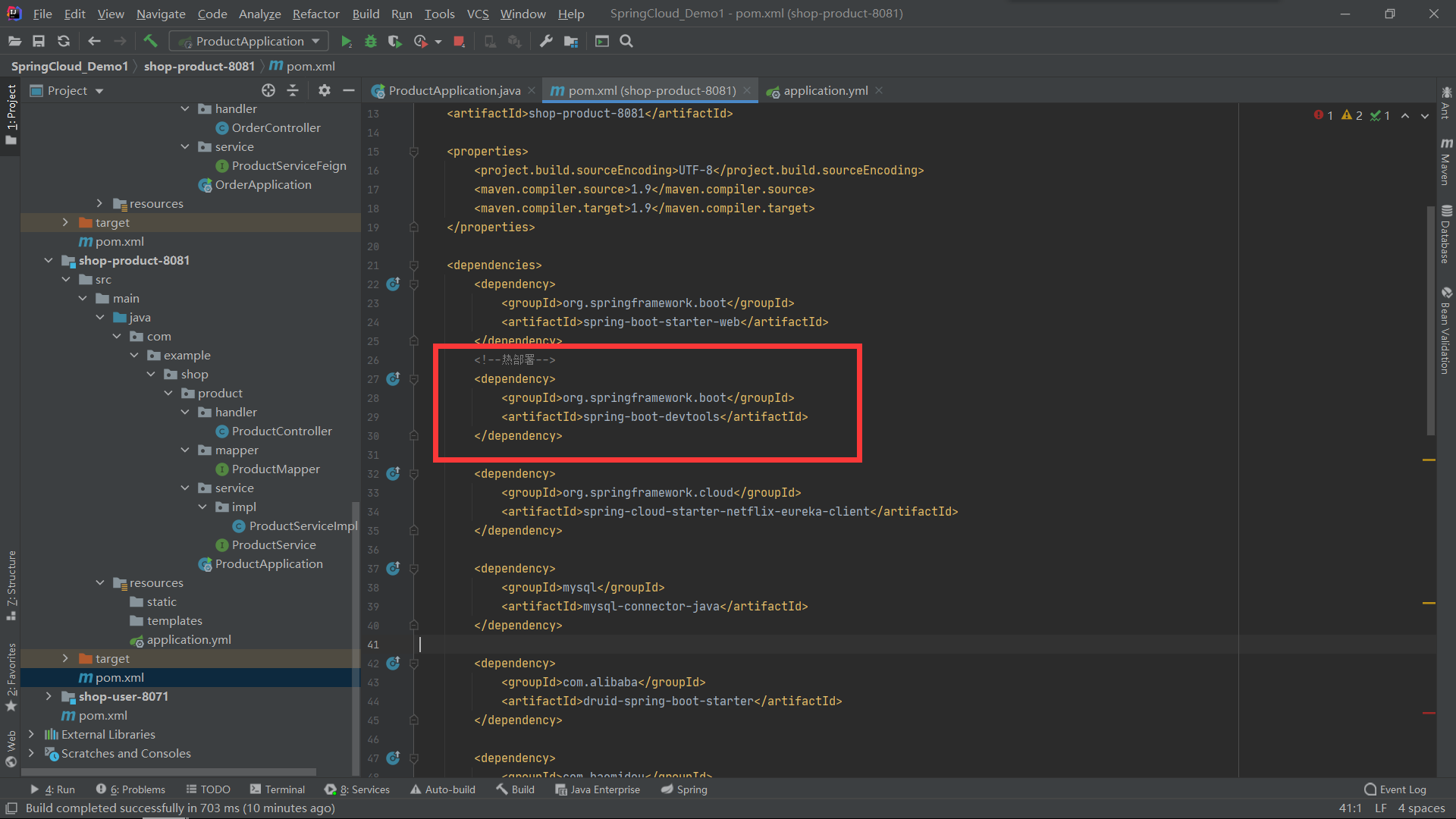
Task: Open the Refactor menu
Action: coord(315,14)
